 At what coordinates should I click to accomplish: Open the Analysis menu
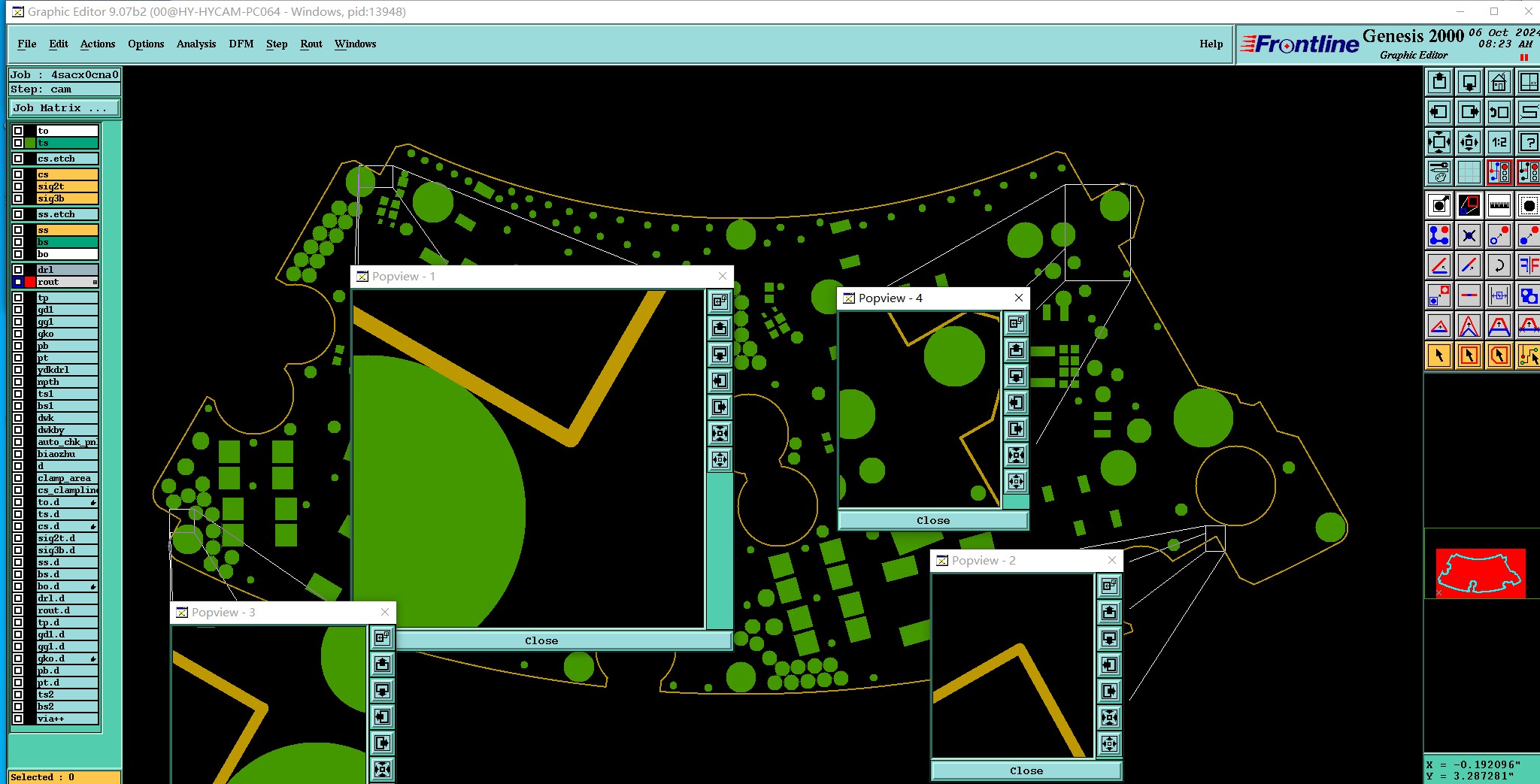click(196, 44)
